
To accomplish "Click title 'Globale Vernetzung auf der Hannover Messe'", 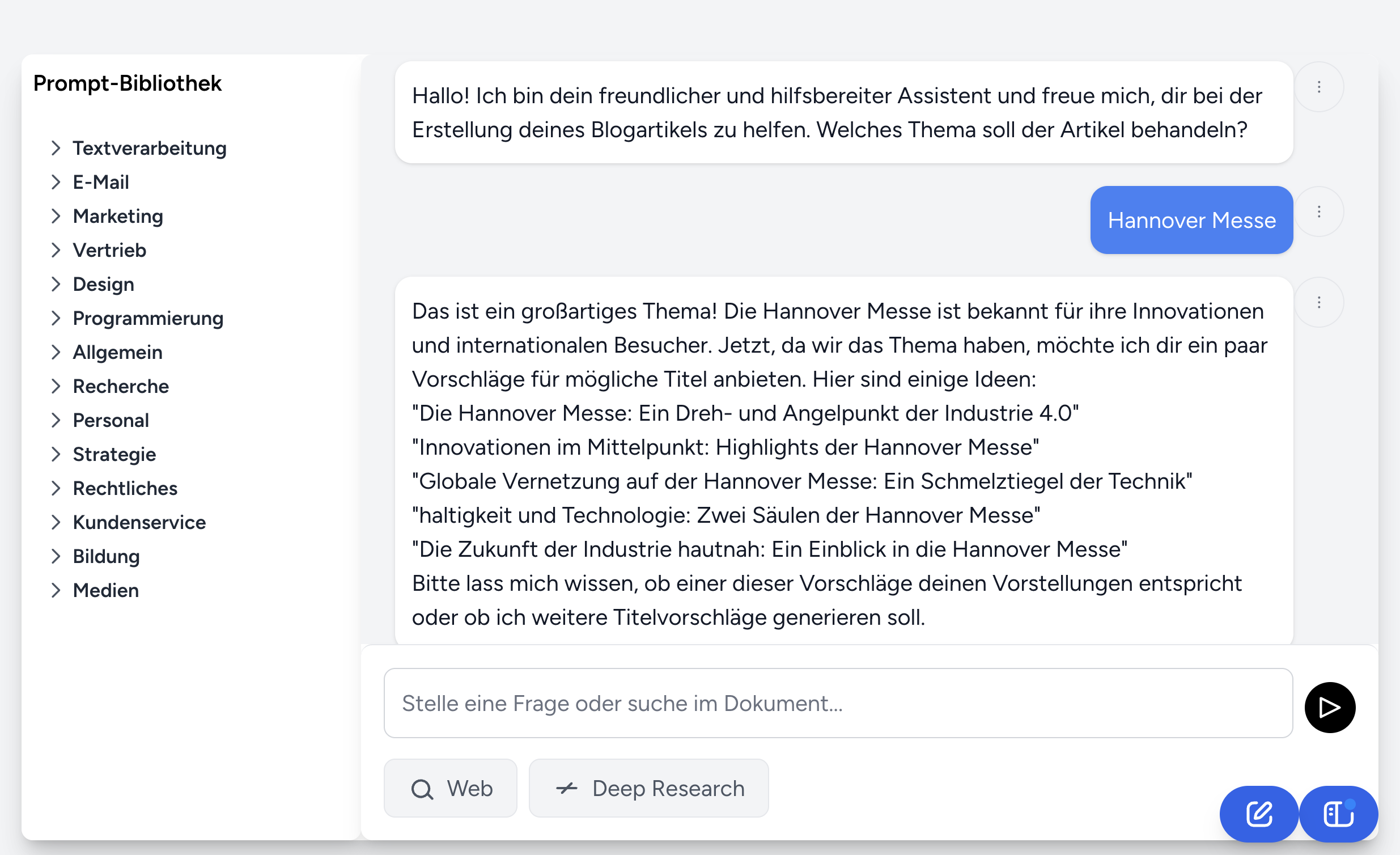I will pos(802,481).
